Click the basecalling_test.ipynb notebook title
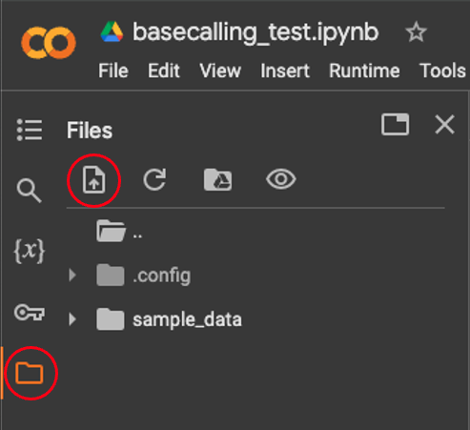The image size is (470, 430). [256, 32]
